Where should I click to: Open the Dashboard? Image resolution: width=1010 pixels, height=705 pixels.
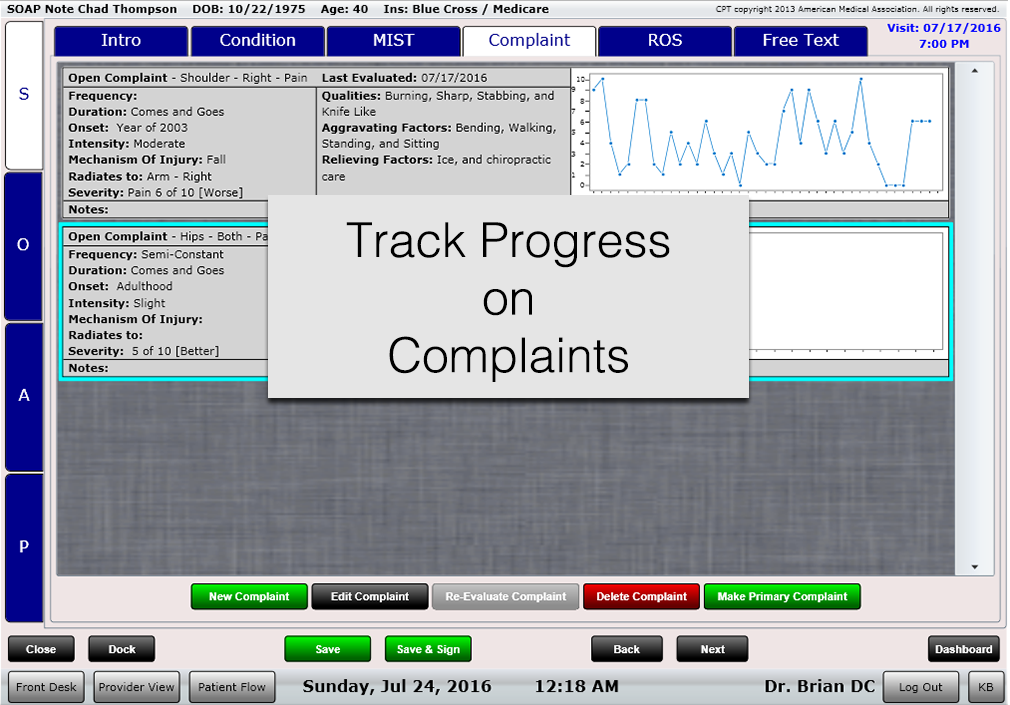(x=963, y=649)
